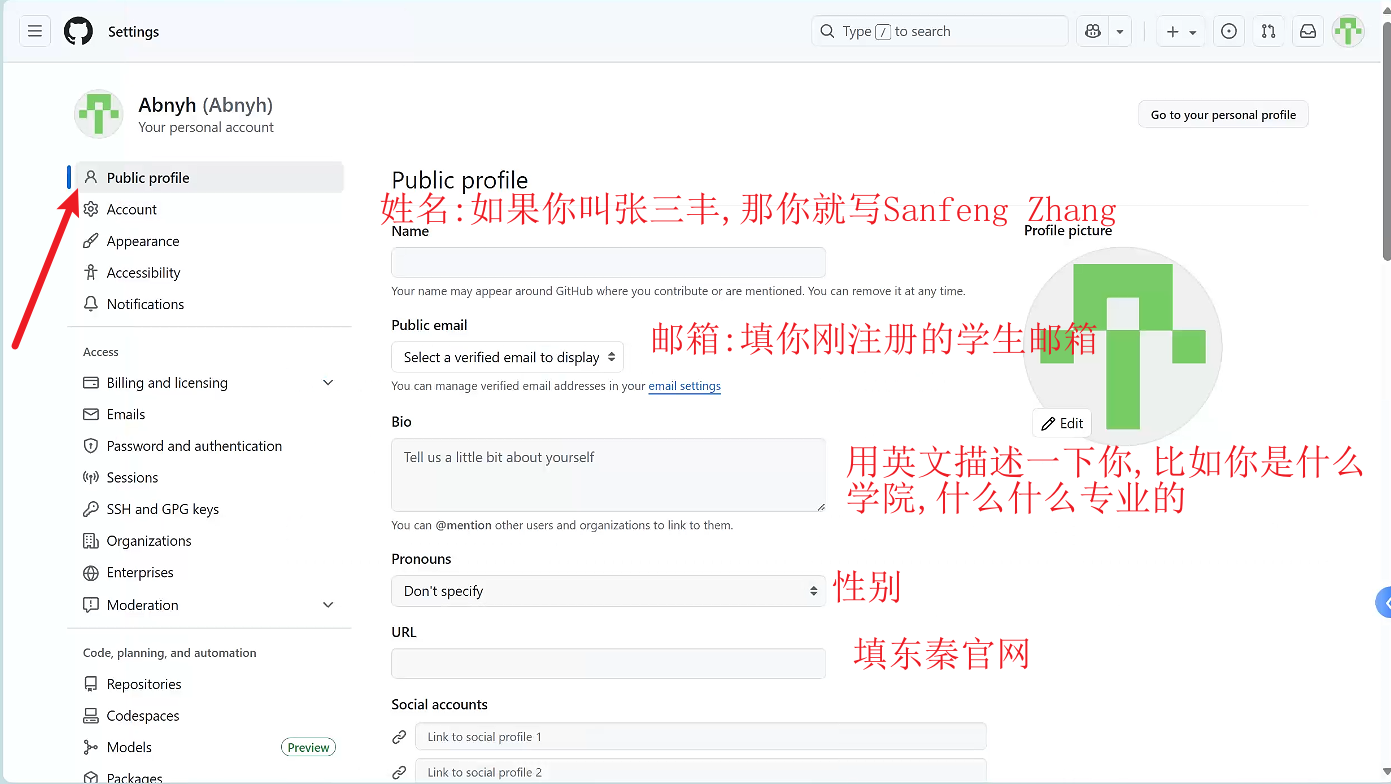The image size is (1391, 784).
Task: Click the envelope icon beside Emails
Action: (x=91, y=414)
